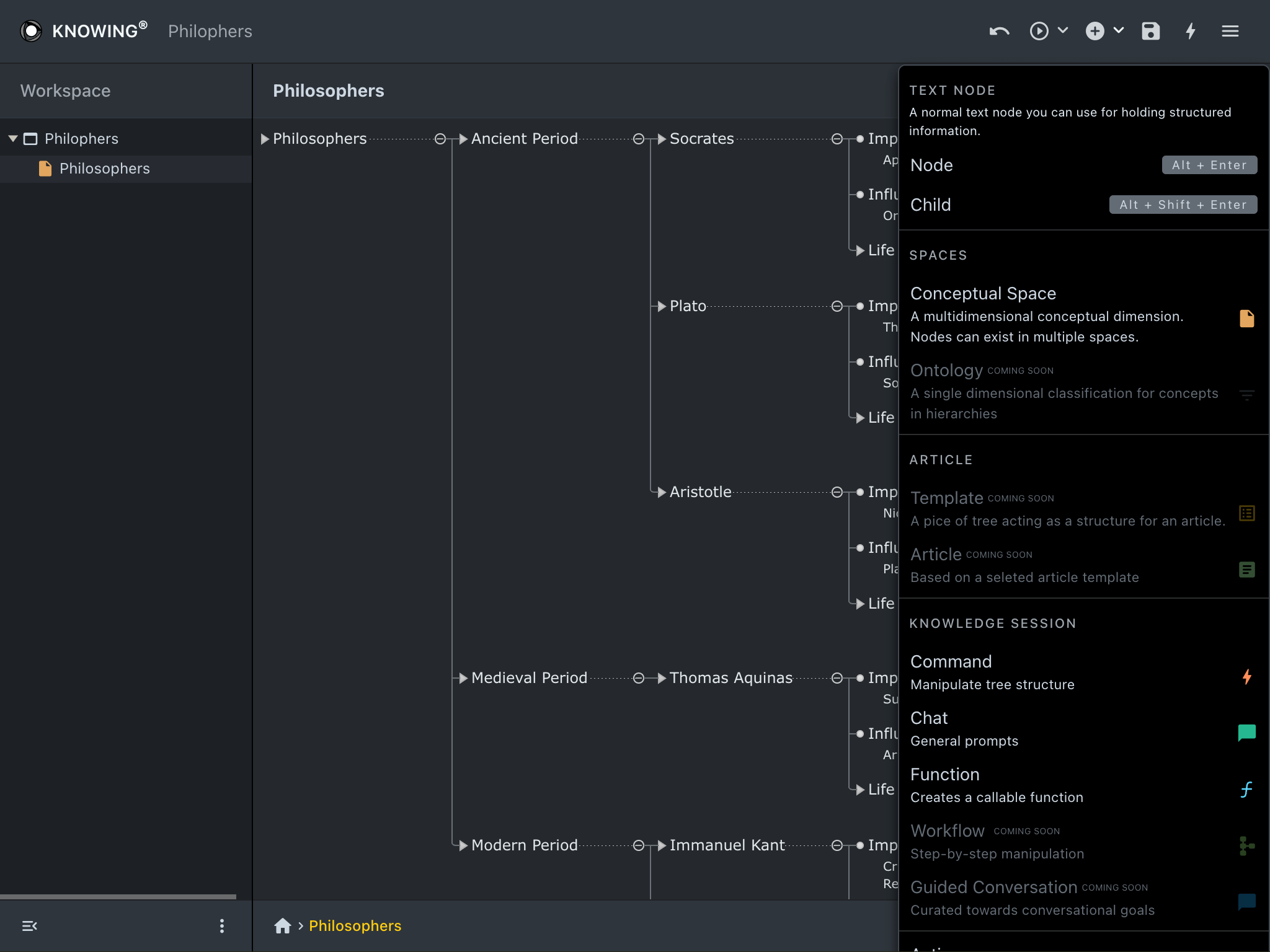Screen dimensions: 1270x952
Task: Open dropdown chevron next to play icon
Action: click(1063, 30)
